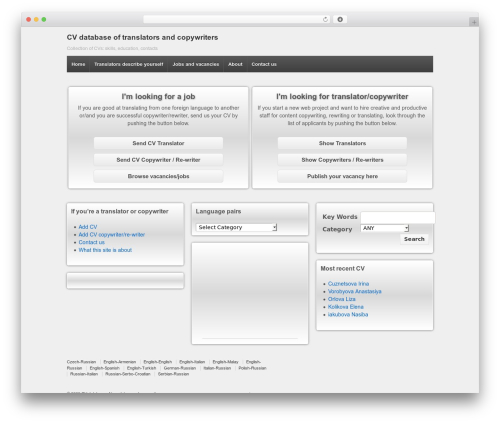
Task: Open Contact us in navigation bar
Action: click(x=264, y=64)
